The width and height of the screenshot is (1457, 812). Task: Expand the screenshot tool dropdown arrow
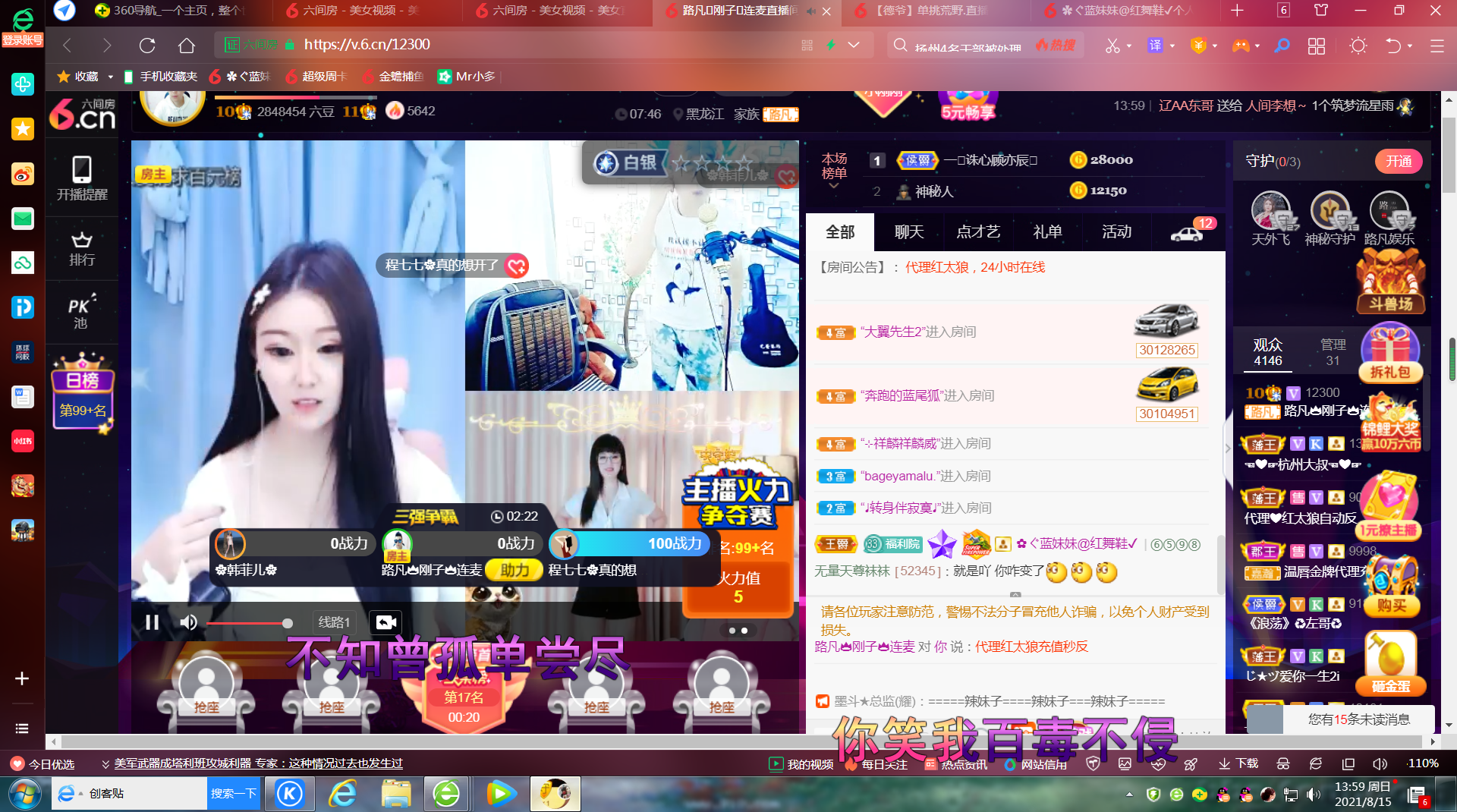tap(1129, 46)
